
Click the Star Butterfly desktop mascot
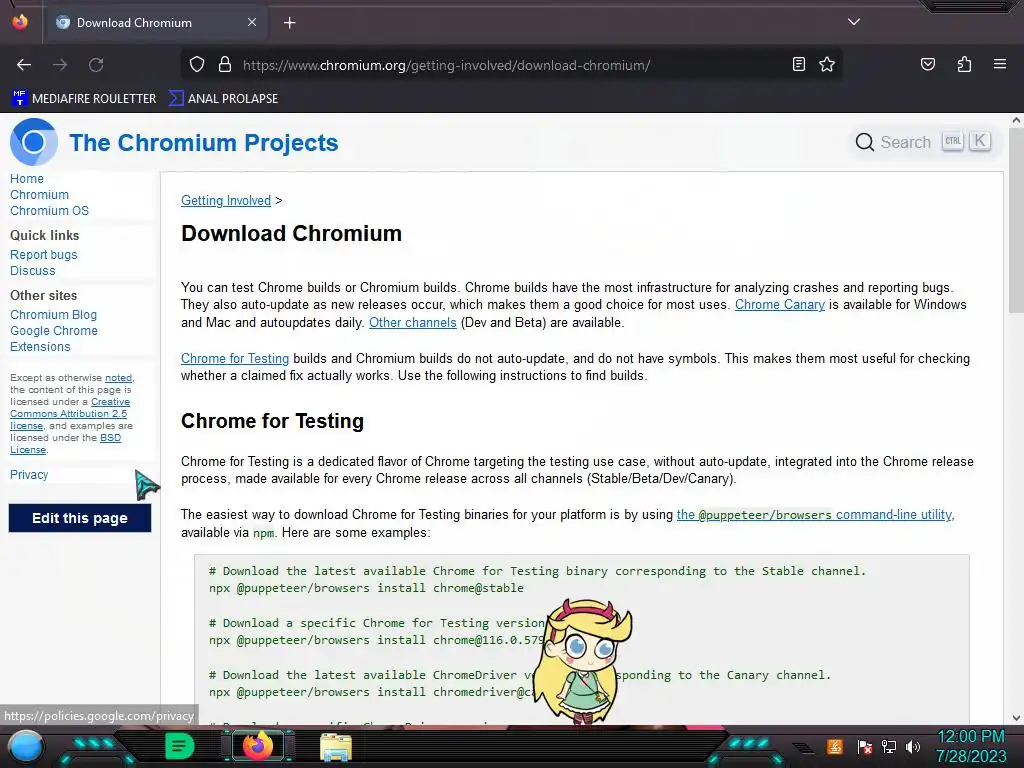583,661
